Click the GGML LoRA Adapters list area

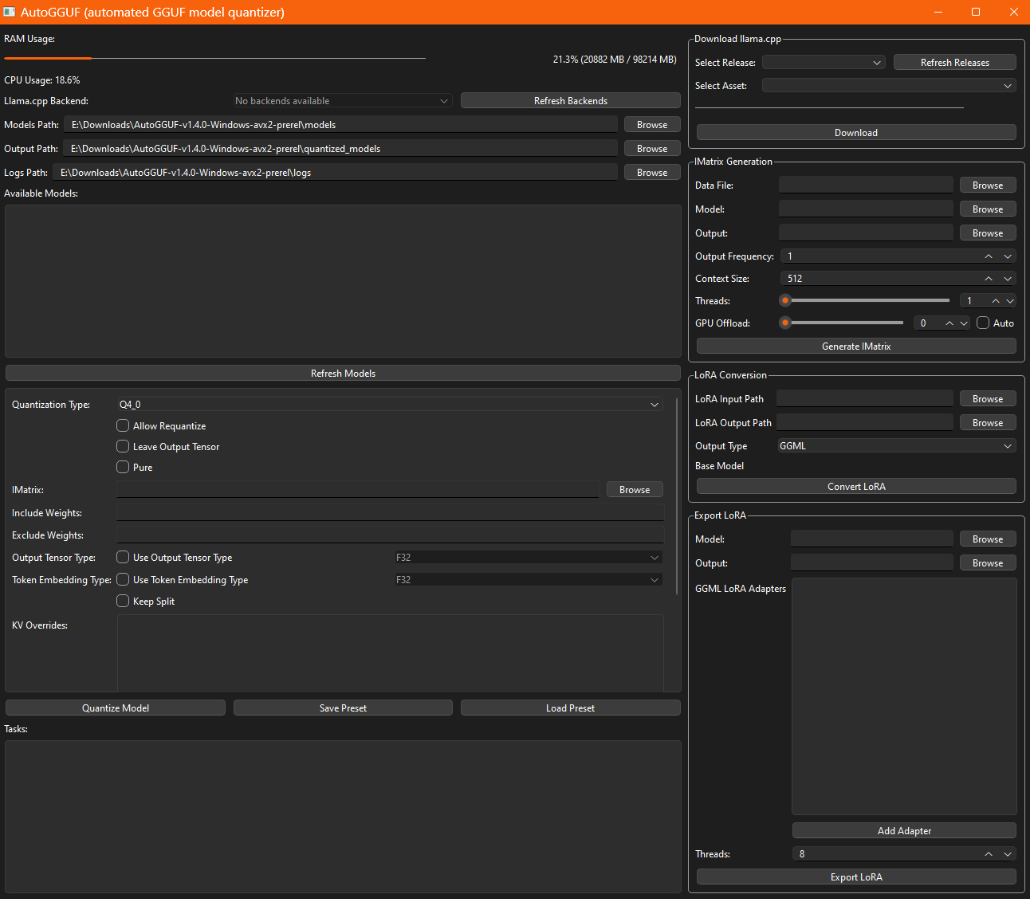click(904, 696)
